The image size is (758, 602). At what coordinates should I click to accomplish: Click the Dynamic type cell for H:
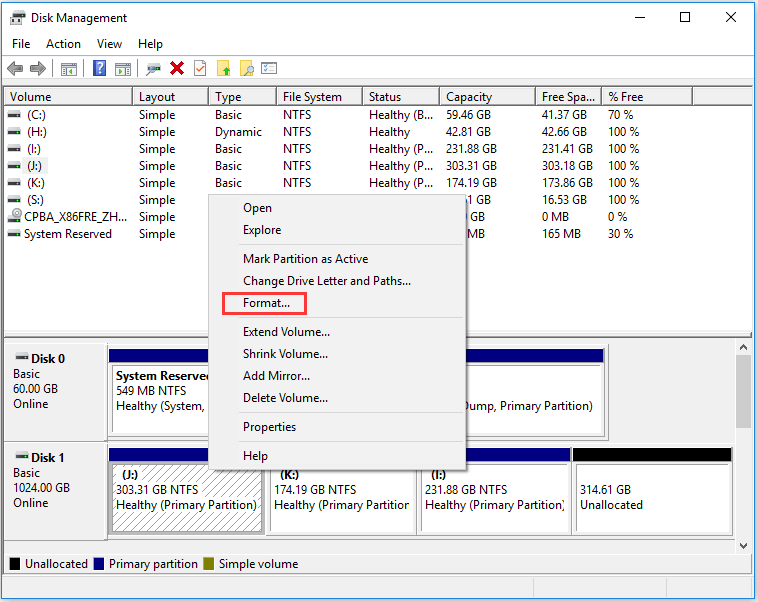coord(238,132)
